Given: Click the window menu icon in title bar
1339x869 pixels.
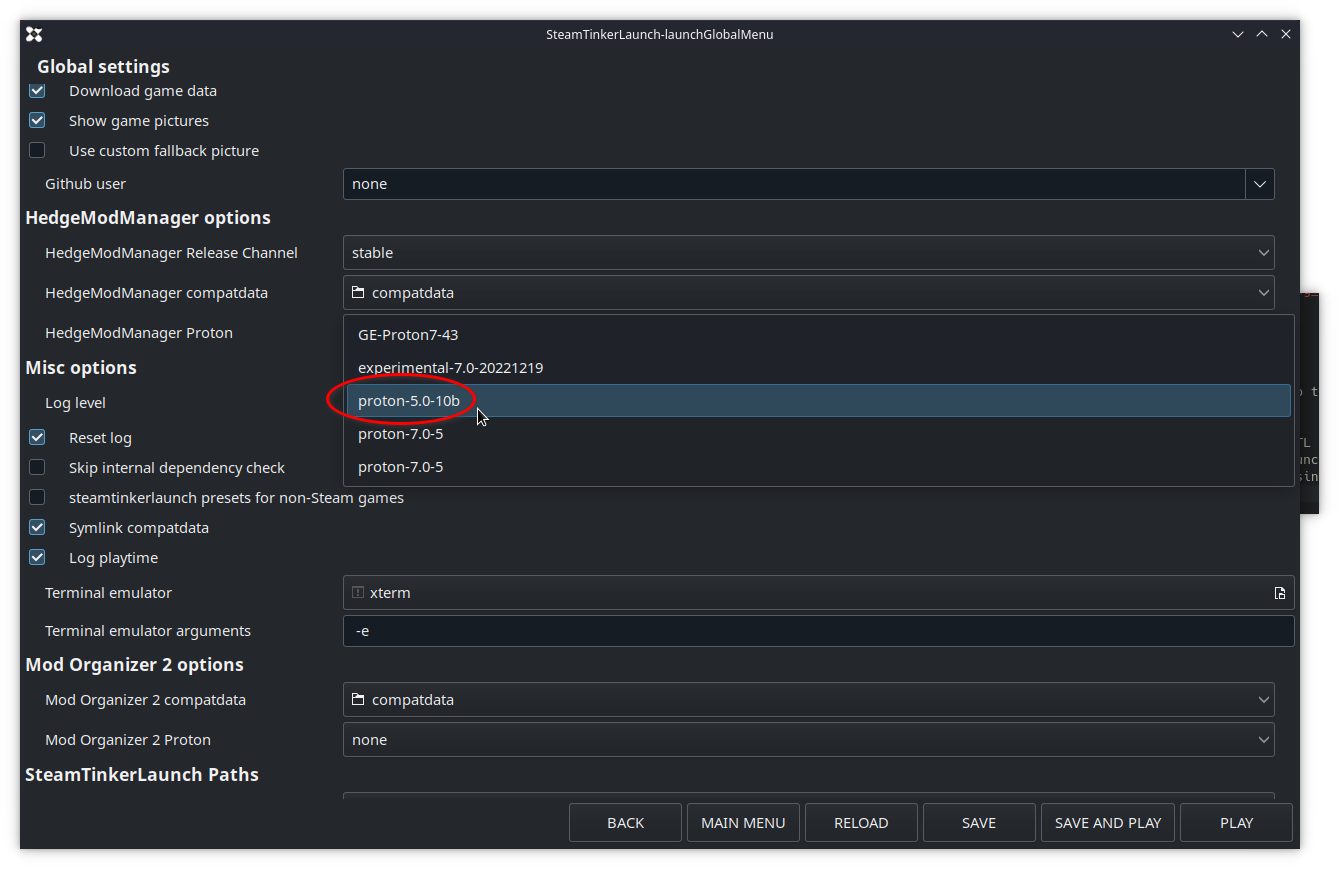Looking at the screenshot, I should point(34,34).
